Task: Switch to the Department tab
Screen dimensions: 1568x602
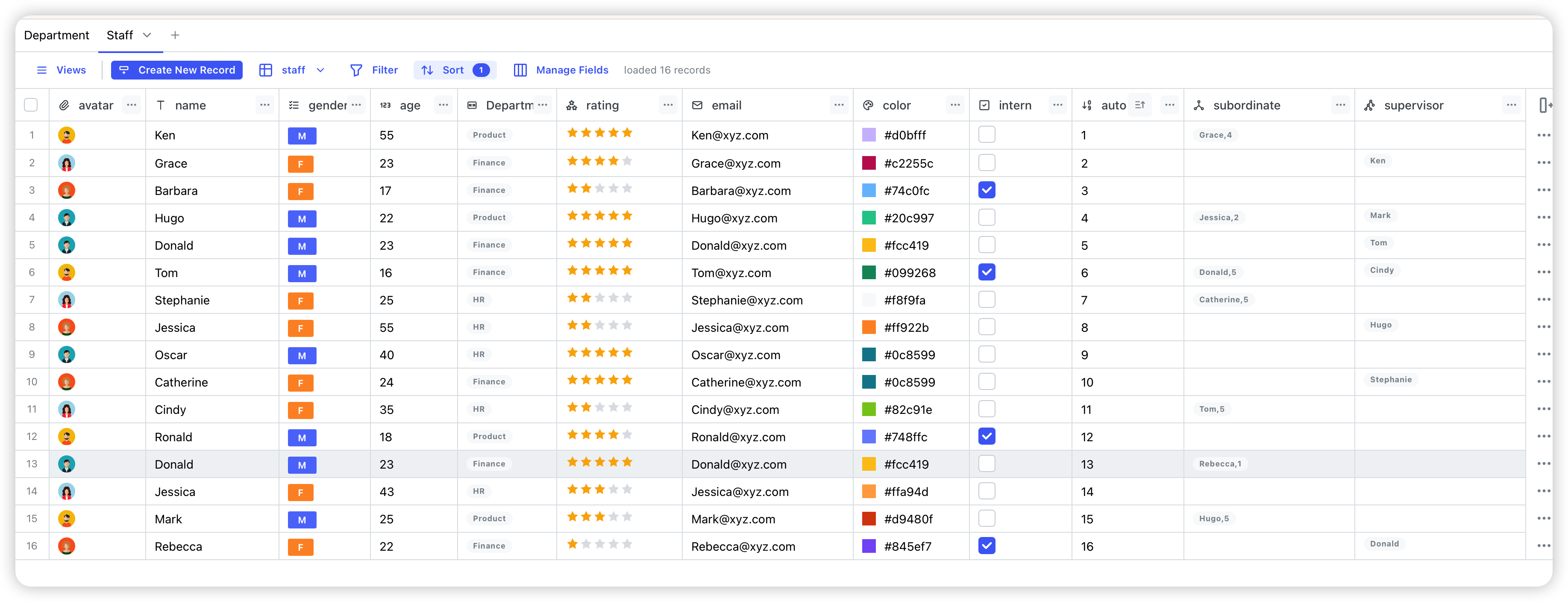Action: [x=56, y=35]
